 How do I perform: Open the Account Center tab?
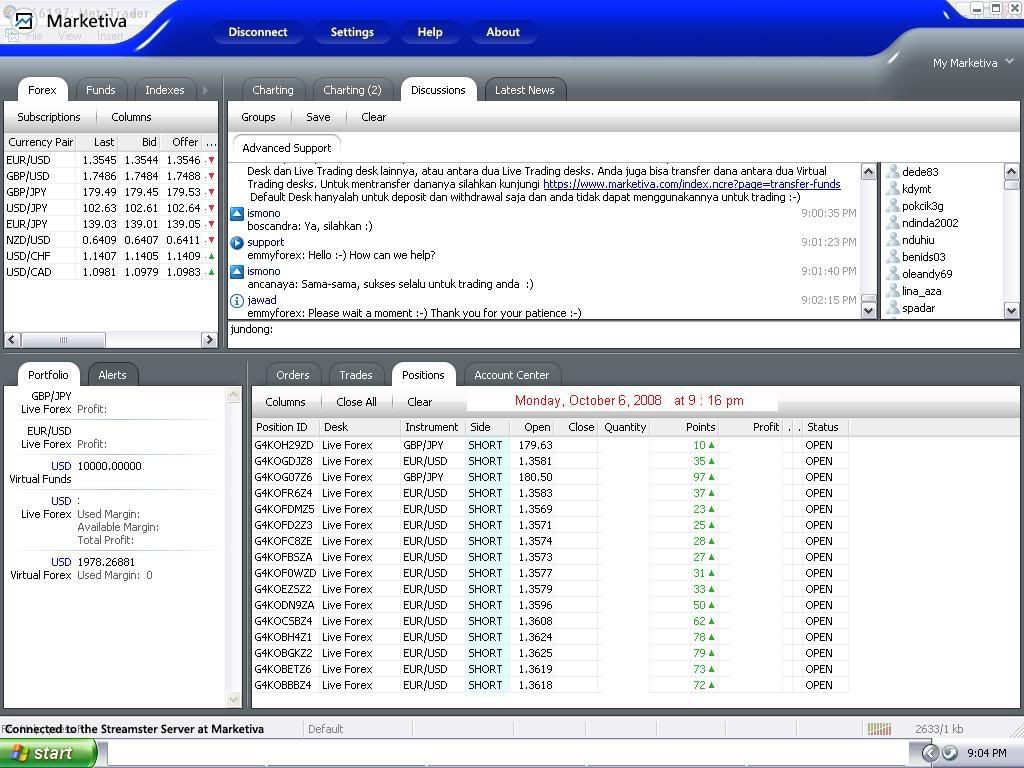click(511, 375)
